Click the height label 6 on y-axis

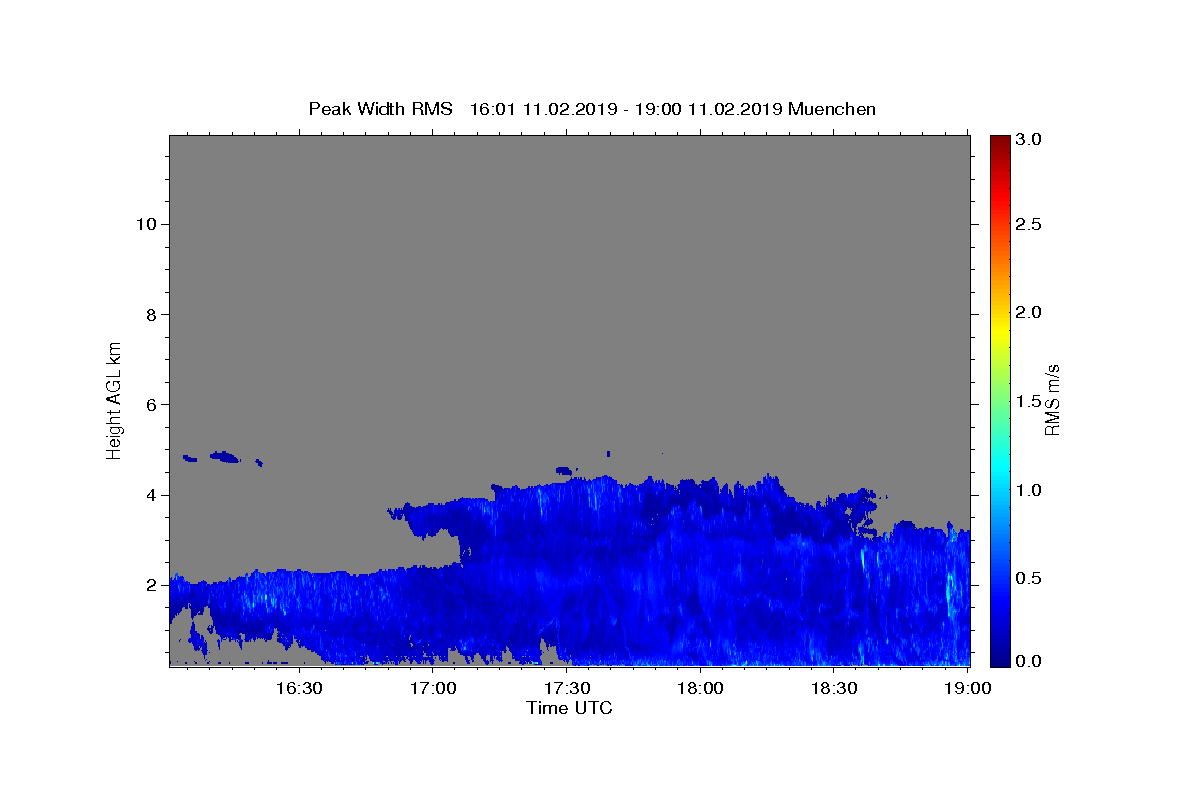pyautogui.click(x=149, y=404)
